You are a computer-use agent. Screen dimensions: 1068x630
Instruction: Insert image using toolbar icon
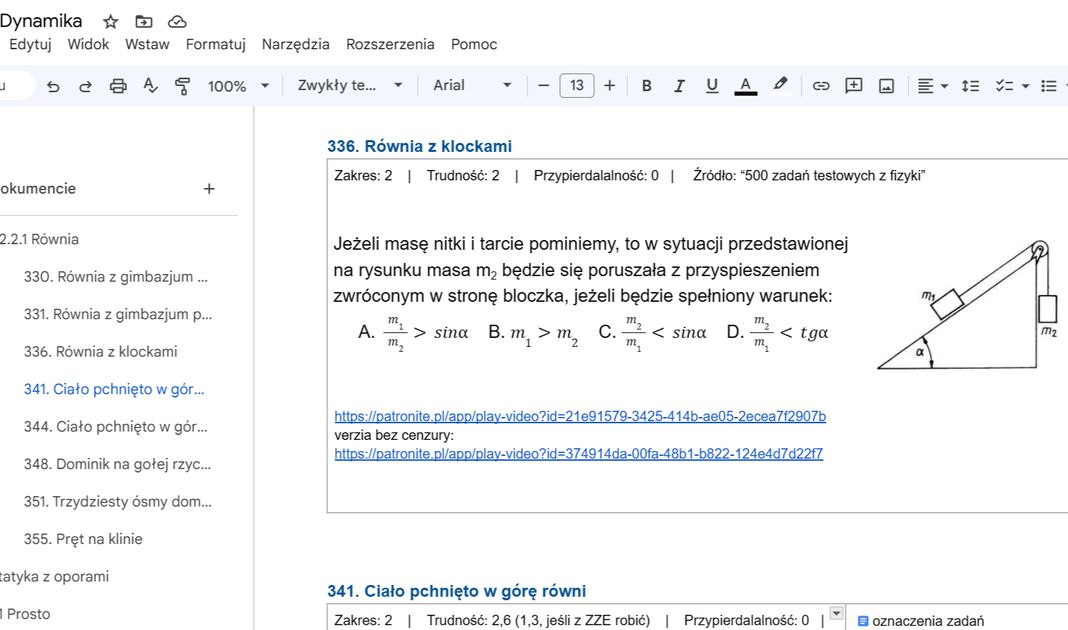pyautogui.click(x=886, y=86)
